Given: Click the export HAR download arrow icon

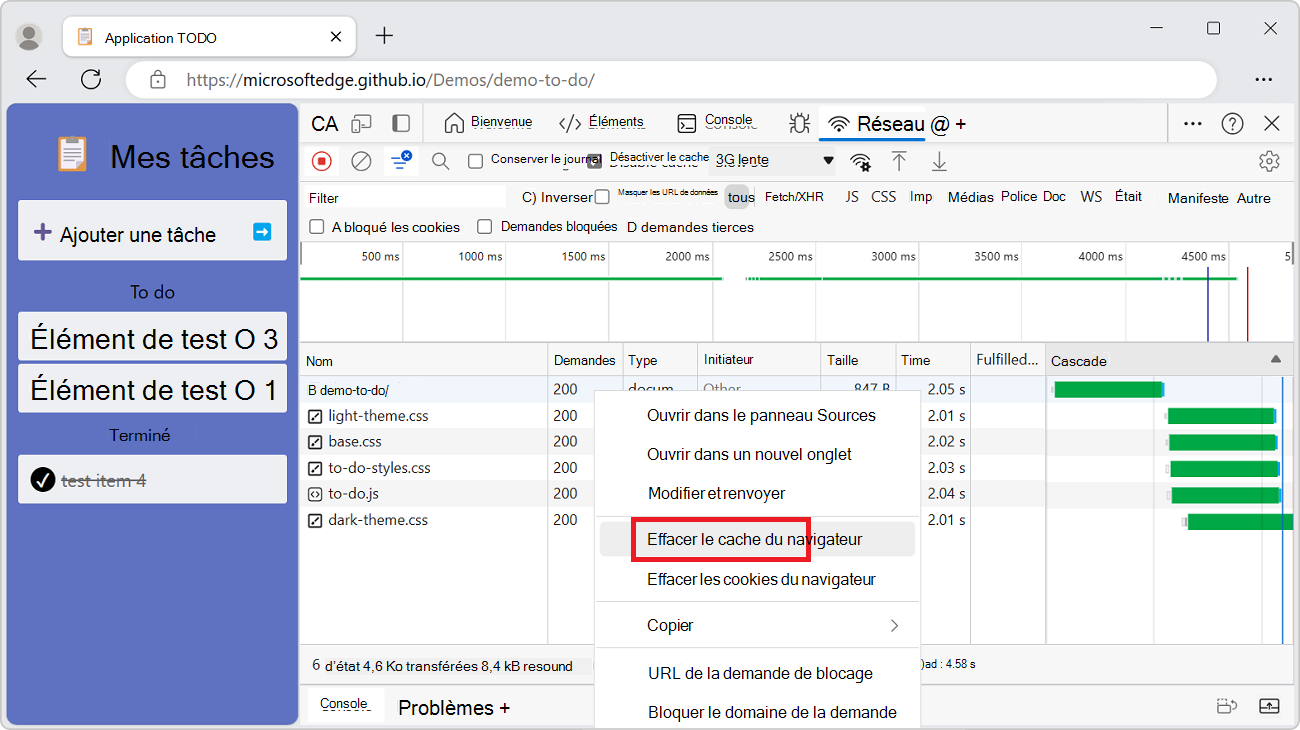Looking at the screenshot, I should [939, 161].
